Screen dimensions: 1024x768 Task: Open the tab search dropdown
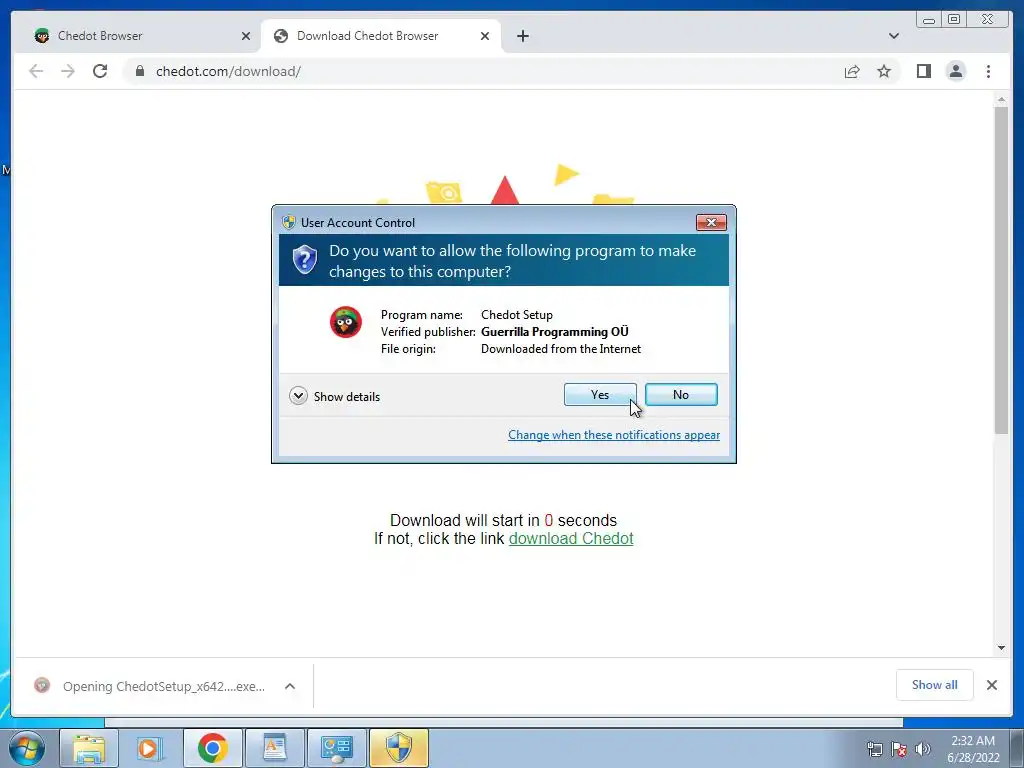(893, 36)
